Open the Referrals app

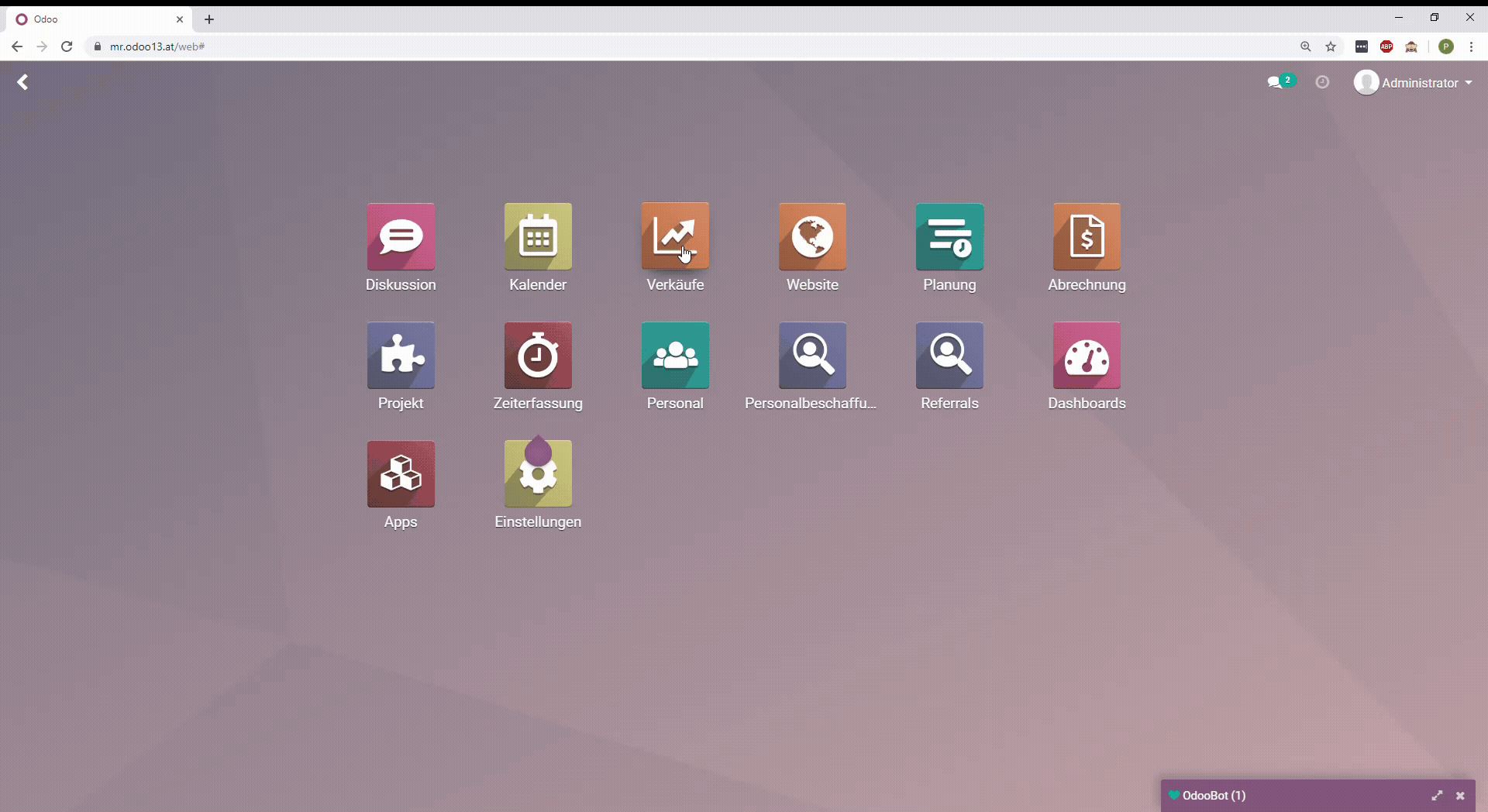949,355
